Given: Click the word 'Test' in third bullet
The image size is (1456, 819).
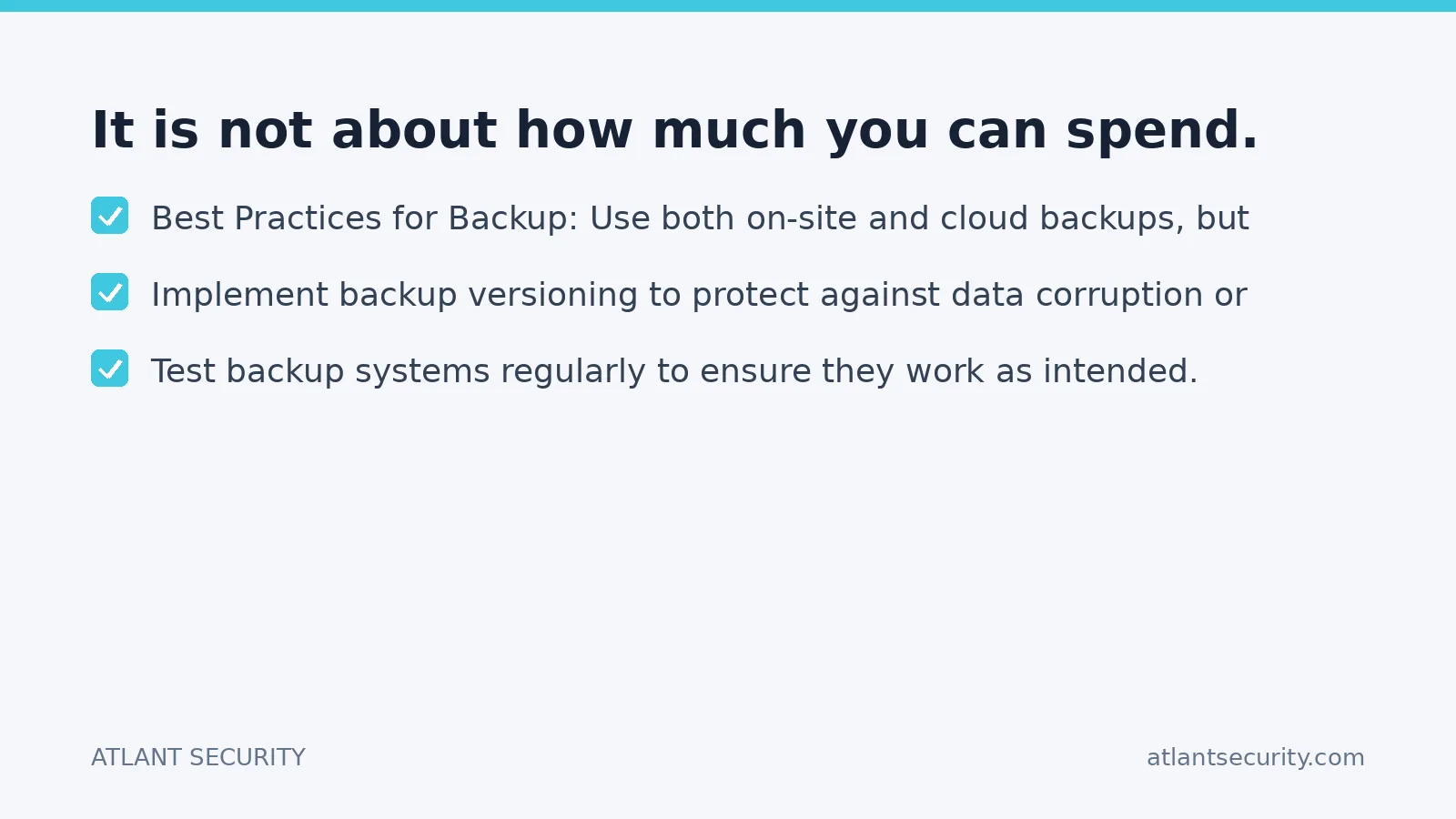Looking at the screenshot, I should point(183,371).
